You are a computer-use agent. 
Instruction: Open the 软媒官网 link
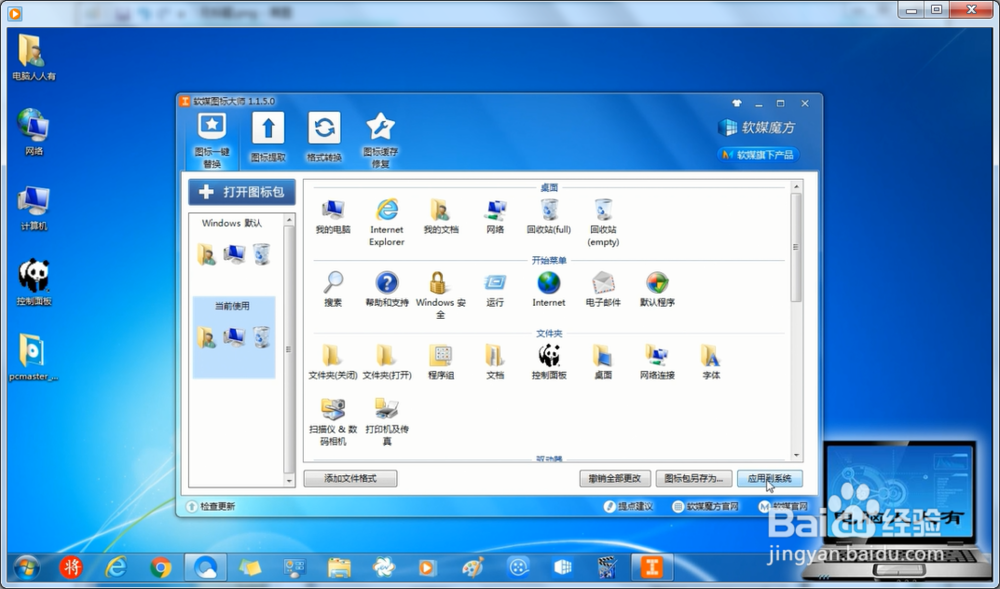click(x=784, y=506)
